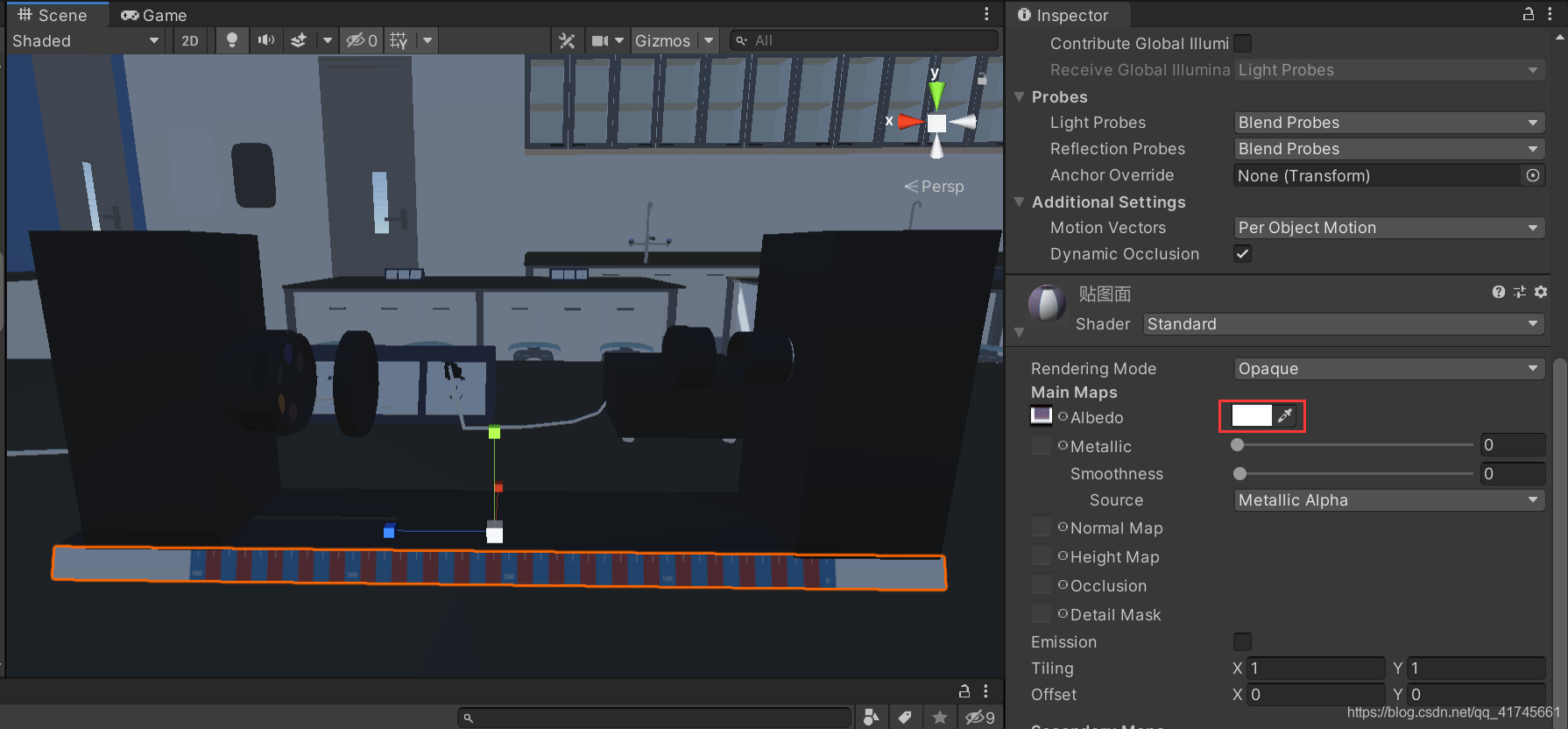Click the center cube of orientation gizmo

point(936,123)
